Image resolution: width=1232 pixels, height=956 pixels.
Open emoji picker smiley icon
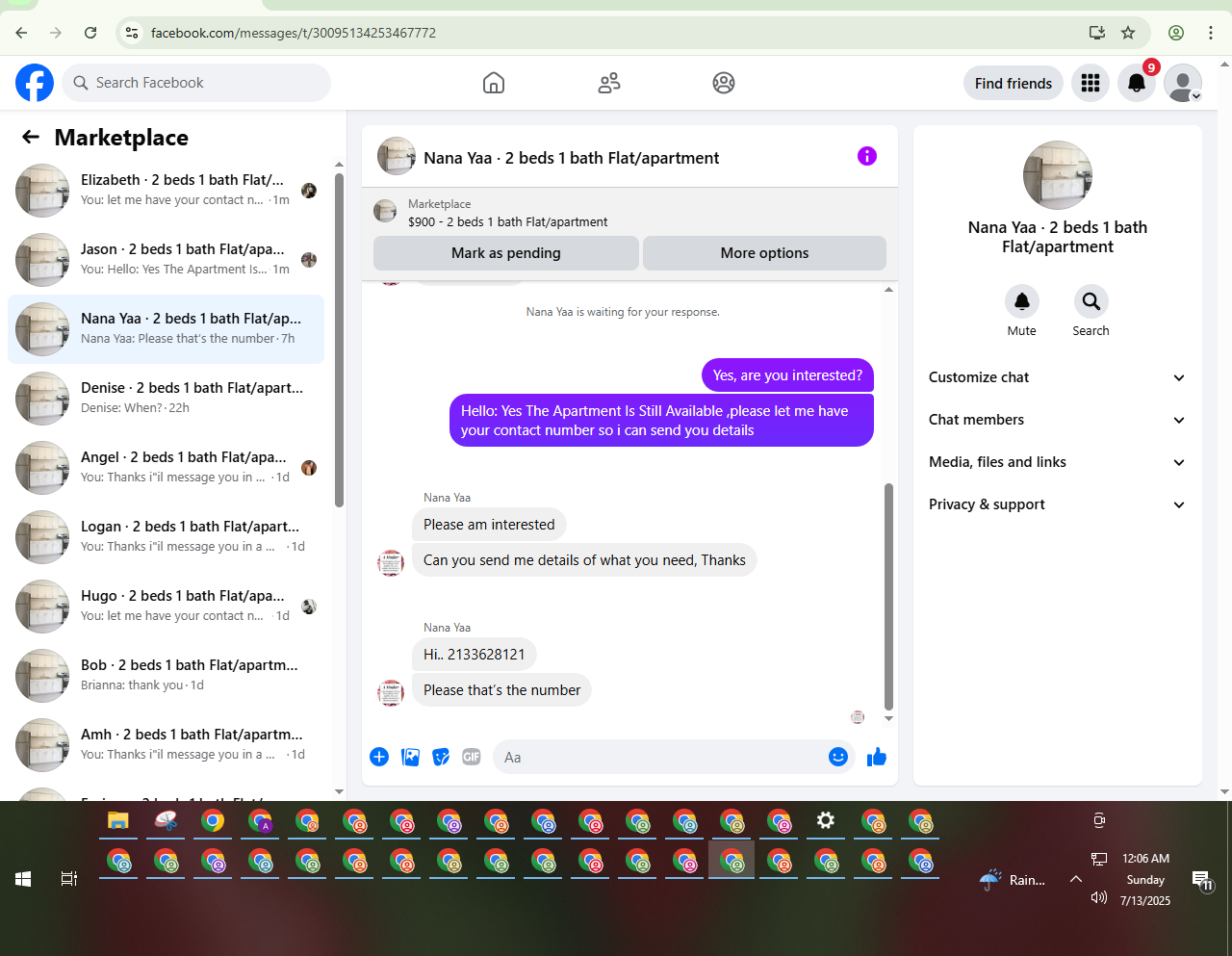pyautogui.click(x=838, y=757)
